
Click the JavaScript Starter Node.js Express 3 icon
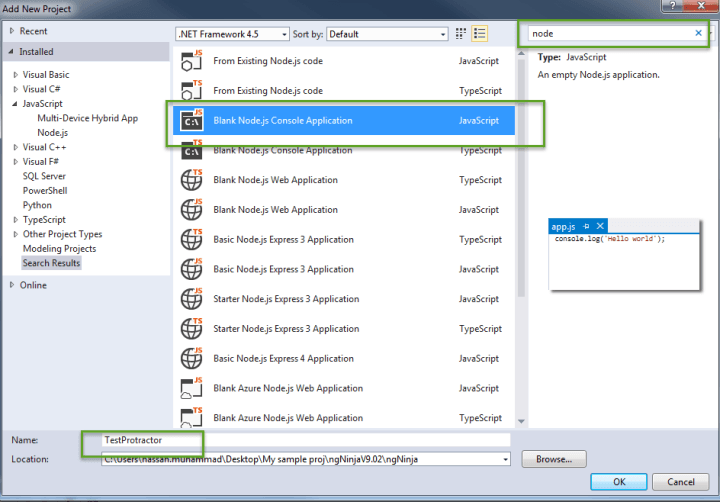coord(191,299)
